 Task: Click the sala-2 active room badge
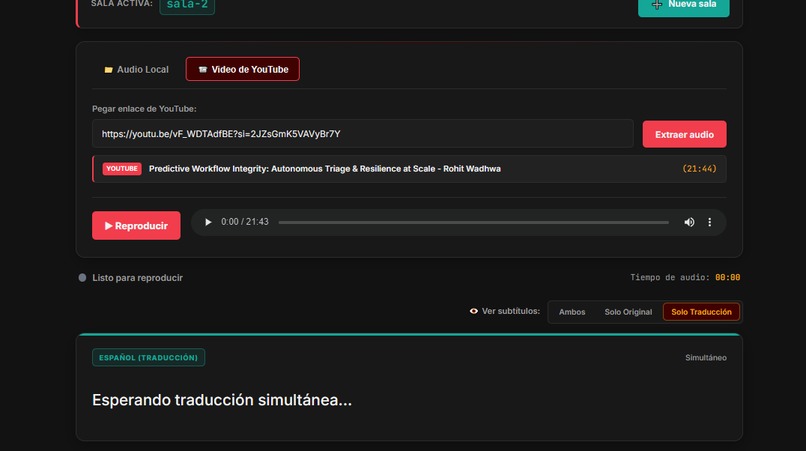click(x=187, y=5)
